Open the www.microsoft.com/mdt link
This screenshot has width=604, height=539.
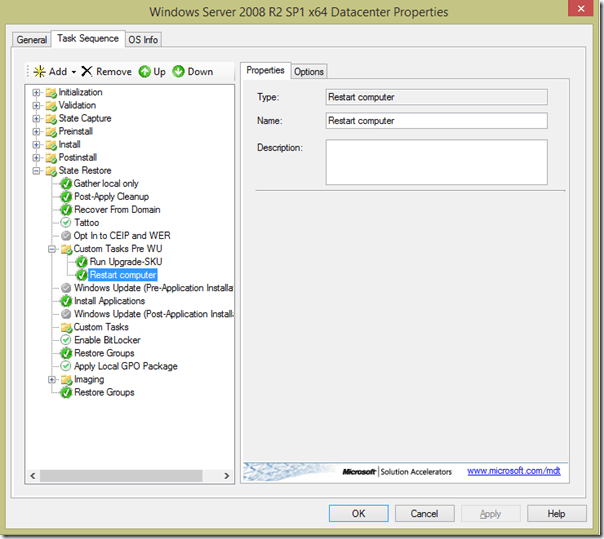pos(511,471)
